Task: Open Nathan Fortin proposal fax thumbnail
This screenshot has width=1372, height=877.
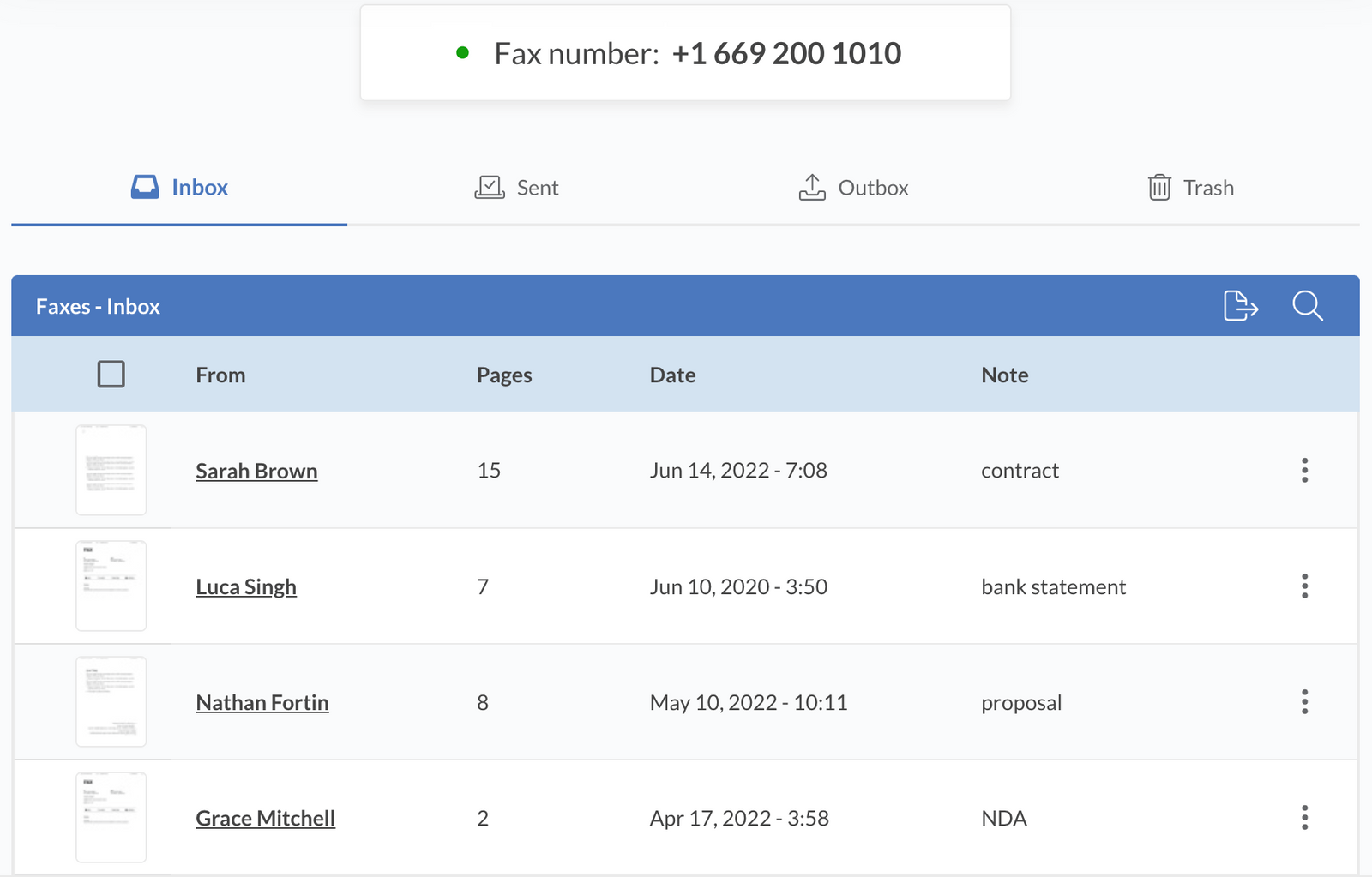Action: pos(111,702)
